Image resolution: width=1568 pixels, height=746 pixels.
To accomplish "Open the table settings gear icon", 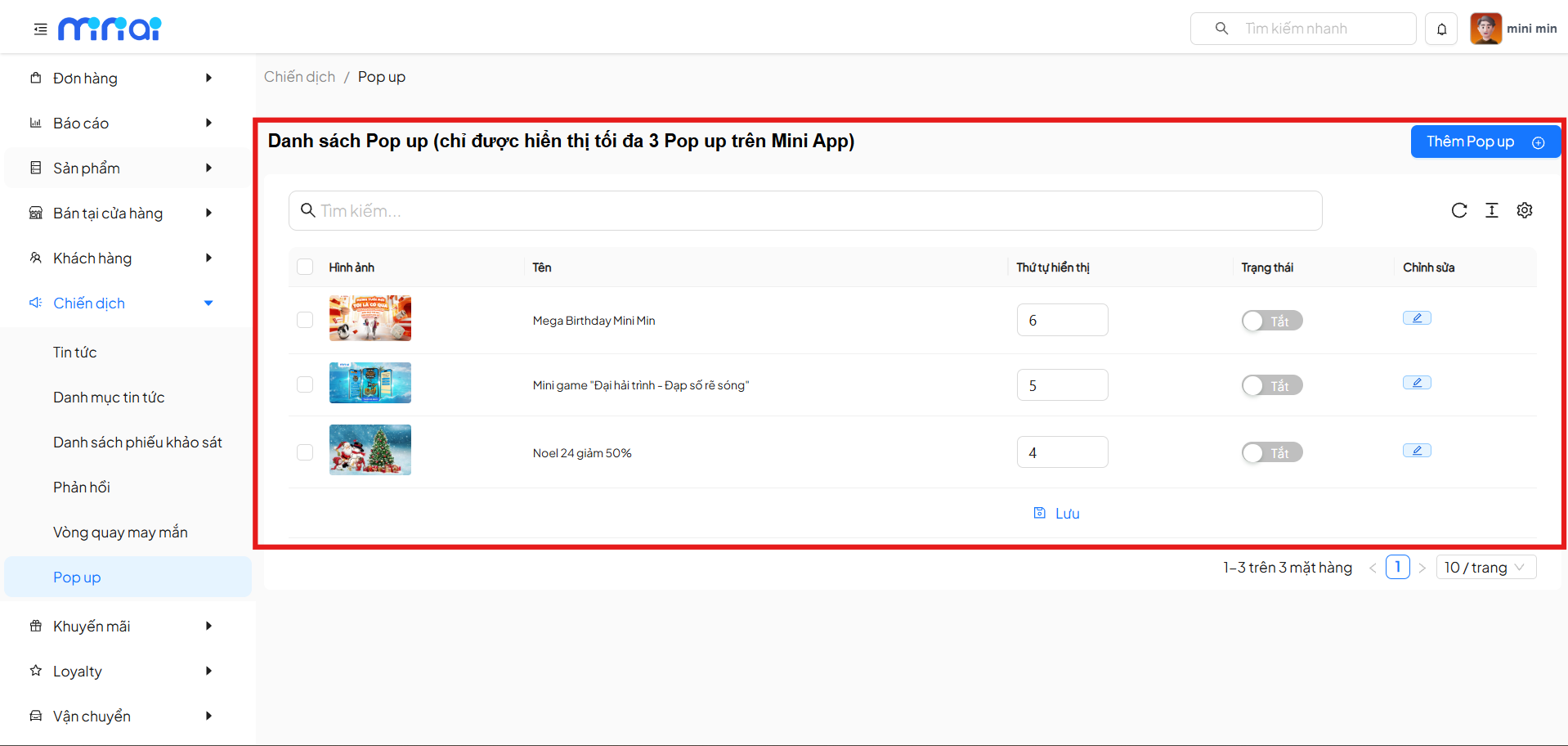I will coord(1524,210).
